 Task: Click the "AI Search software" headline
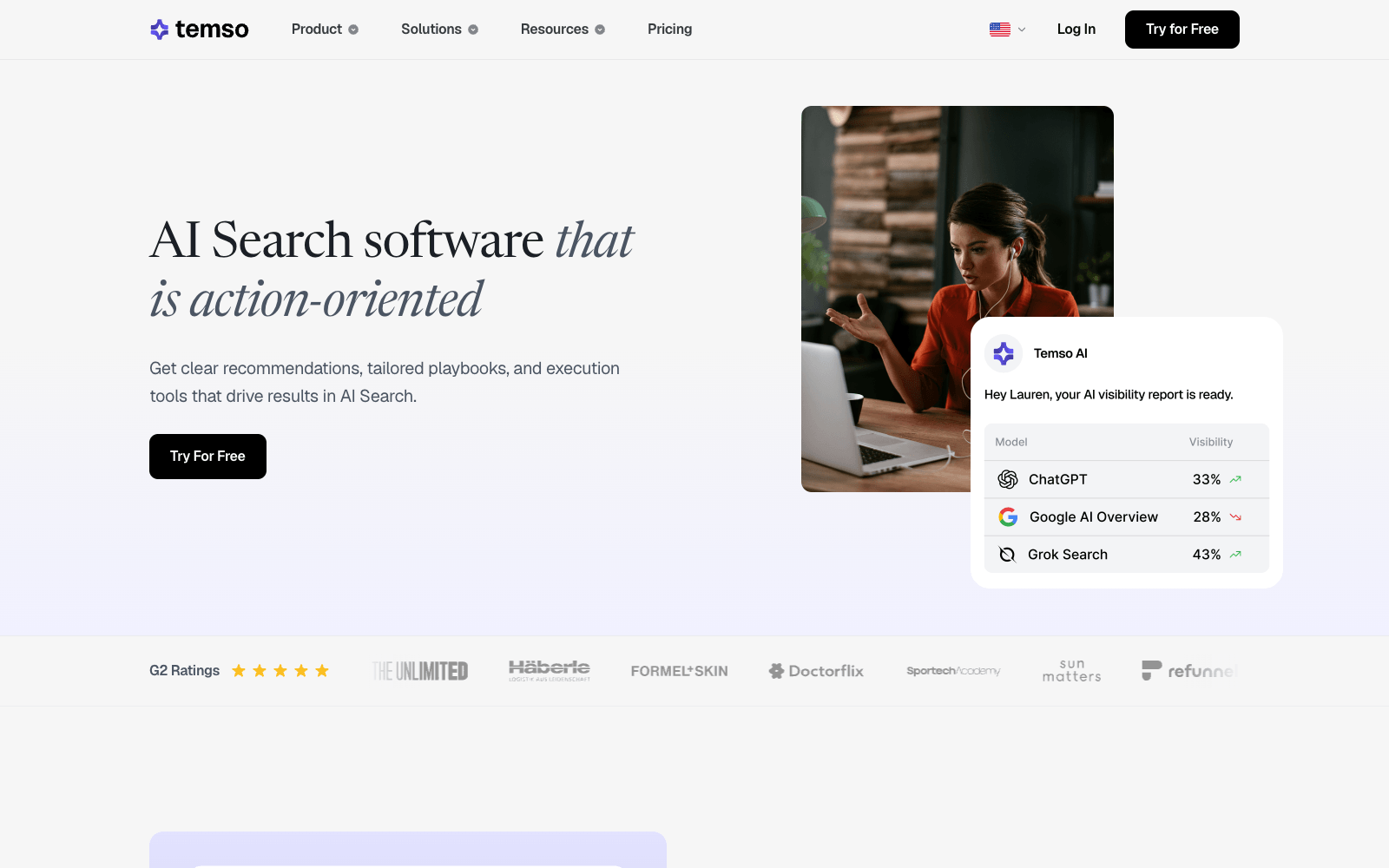(x=346, y=240)
